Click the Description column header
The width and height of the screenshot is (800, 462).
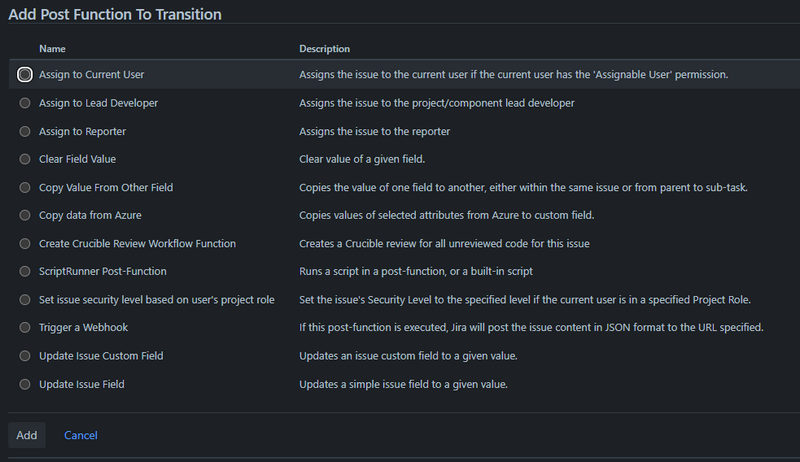tap(324, 49)
